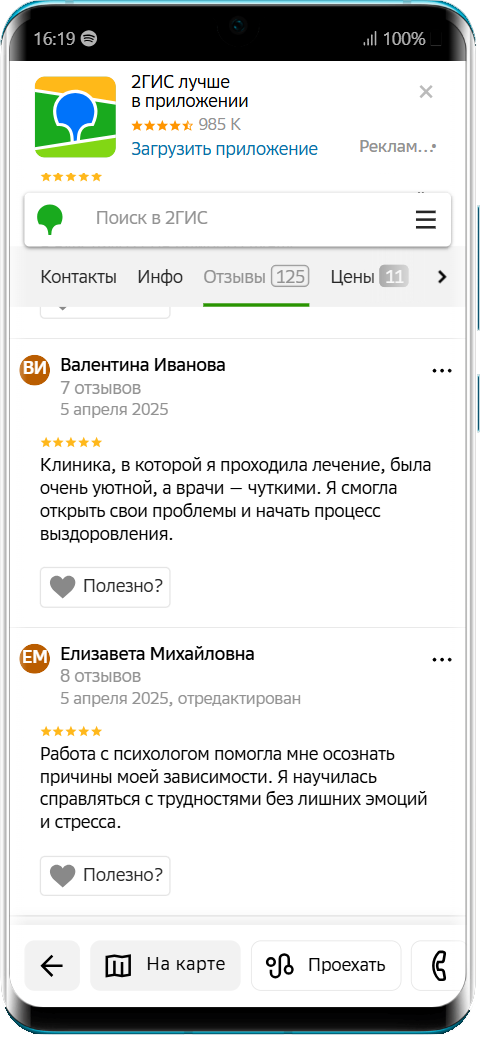481x1037 pixels.
Task: Switch to the Контакты tab
Action: tap(79, 277)
